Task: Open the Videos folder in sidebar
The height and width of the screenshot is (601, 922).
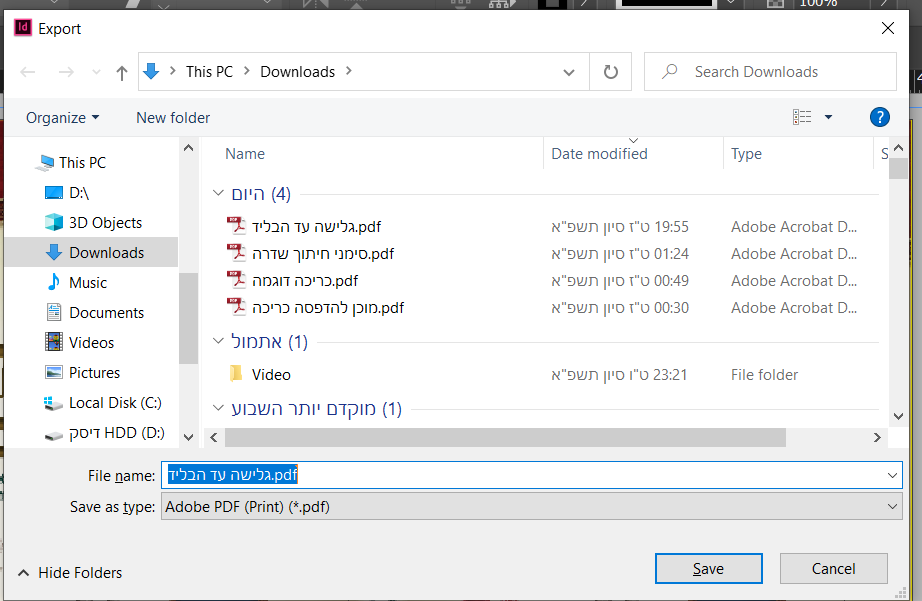Action: [91, 342]
